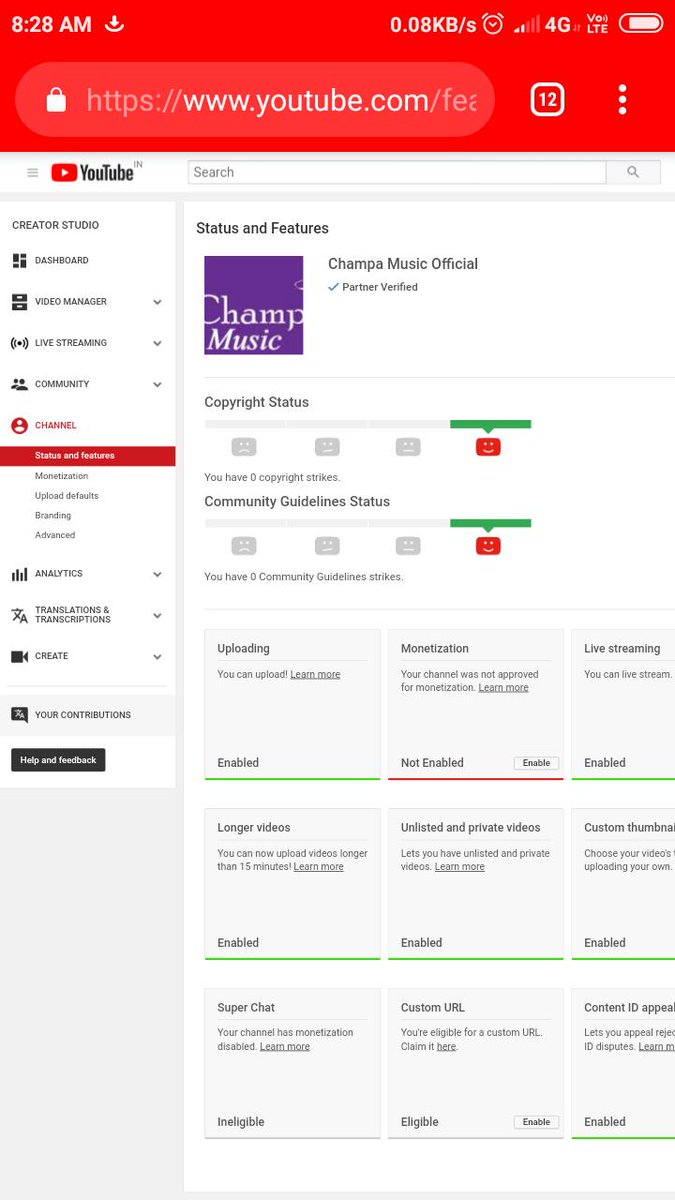Expand the Create chevron

(157, 657)
